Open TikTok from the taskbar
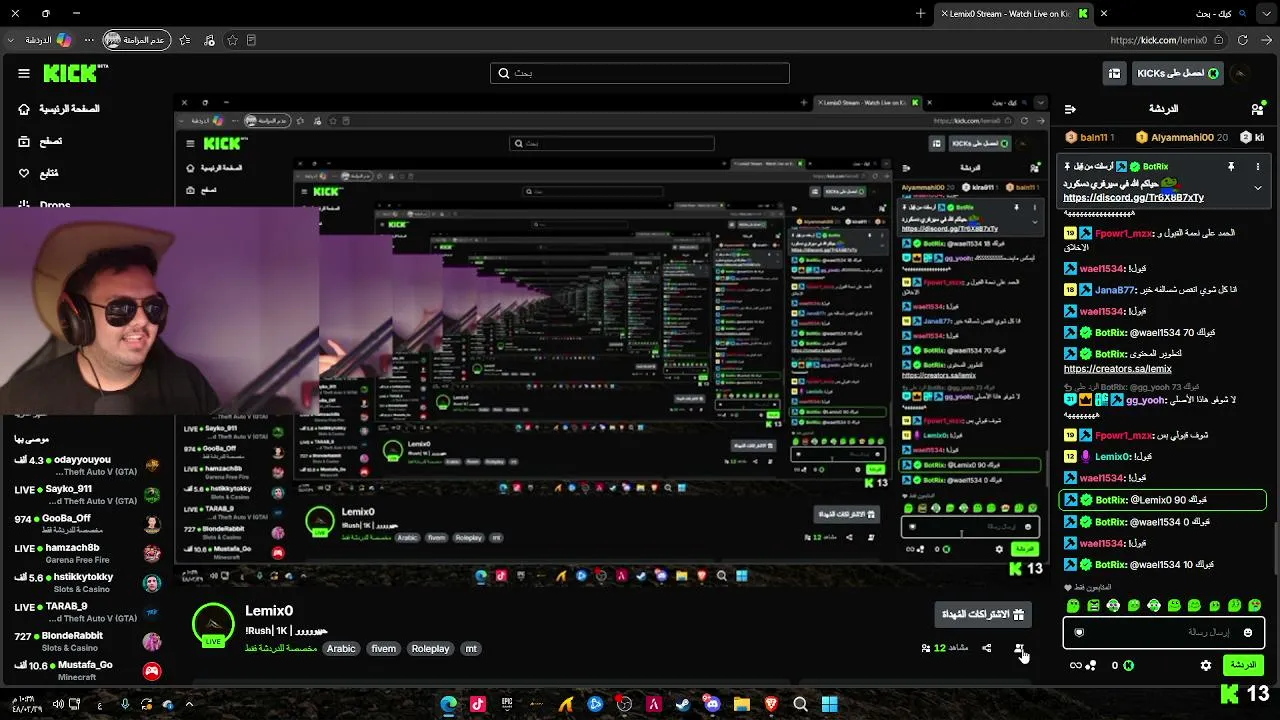 click(x=478, y=704)
